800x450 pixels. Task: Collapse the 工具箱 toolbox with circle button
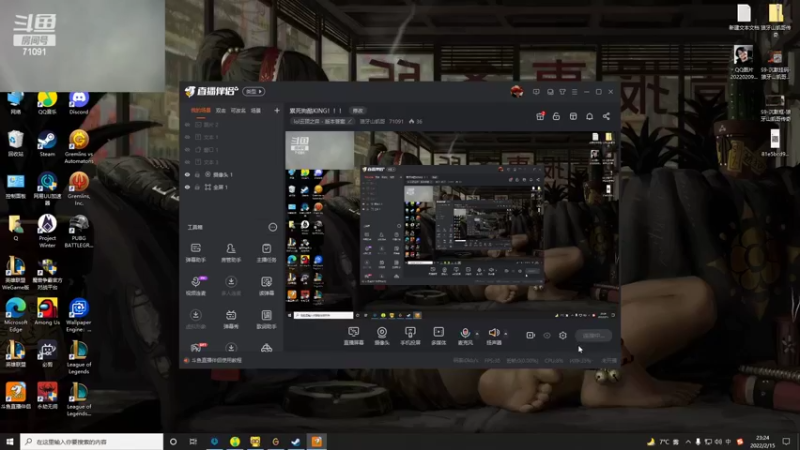pos(273,227)
